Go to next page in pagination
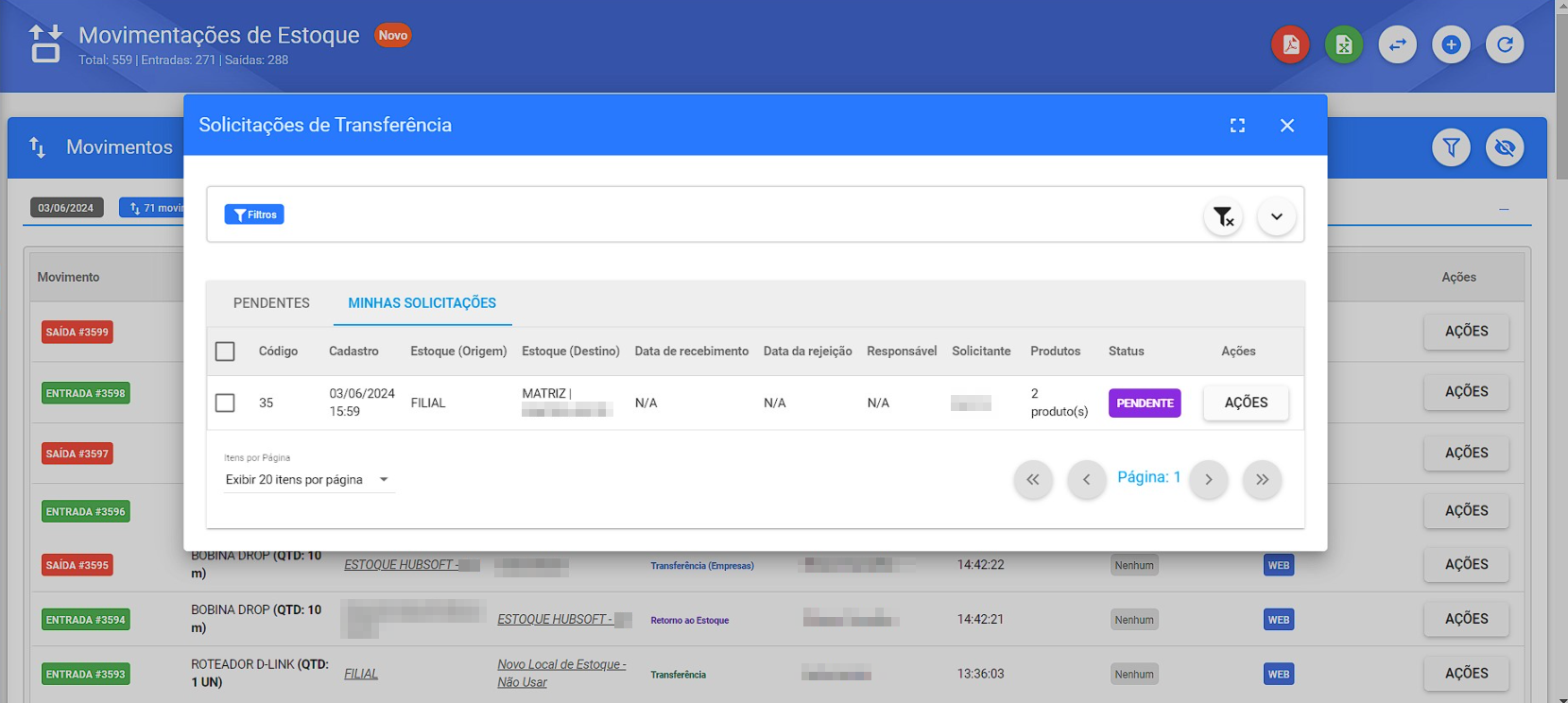Viewport: 1568px width, 703px height. (1209, 480)
